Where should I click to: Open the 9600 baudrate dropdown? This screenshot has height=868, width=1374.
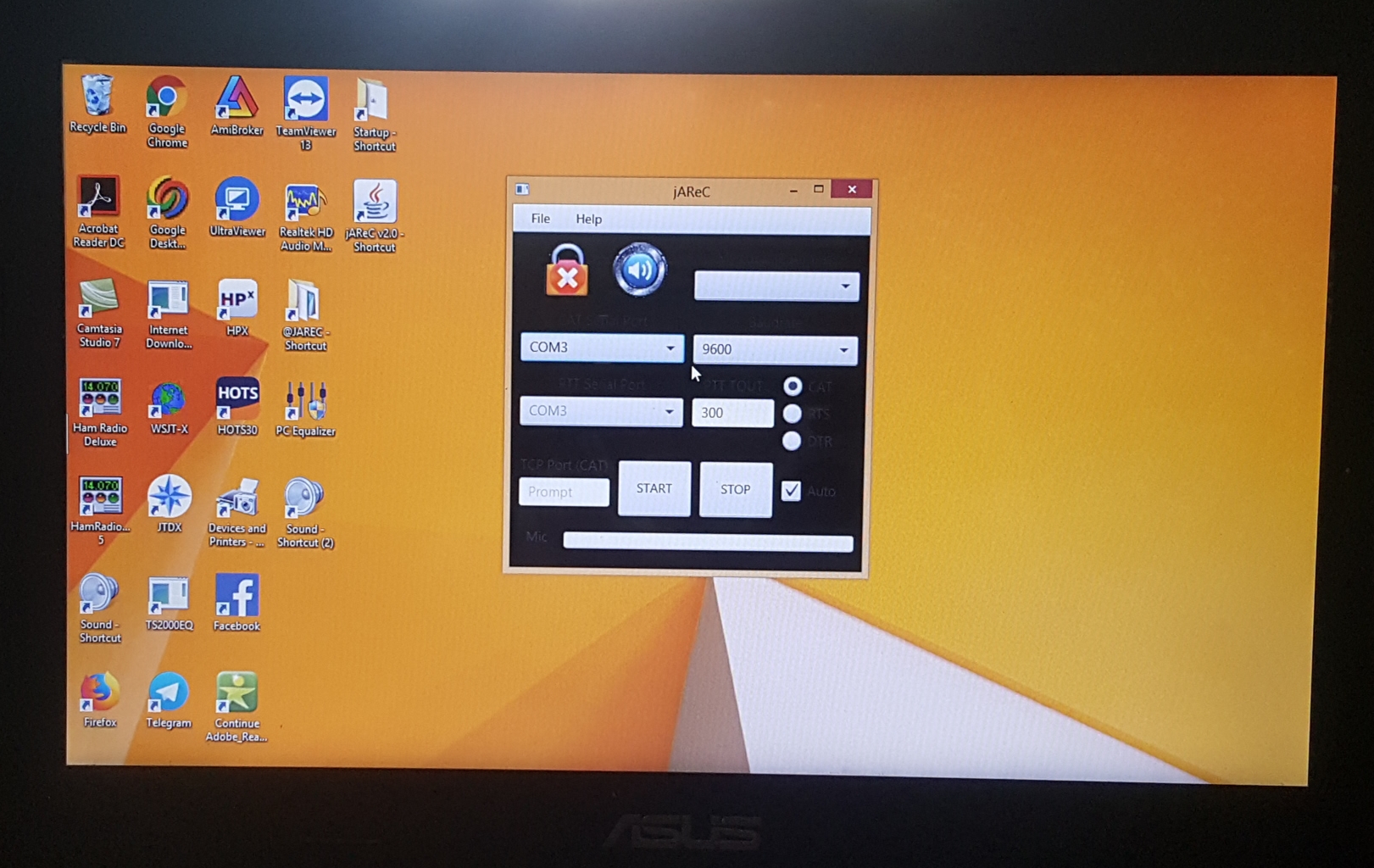[x=775, y=349]
